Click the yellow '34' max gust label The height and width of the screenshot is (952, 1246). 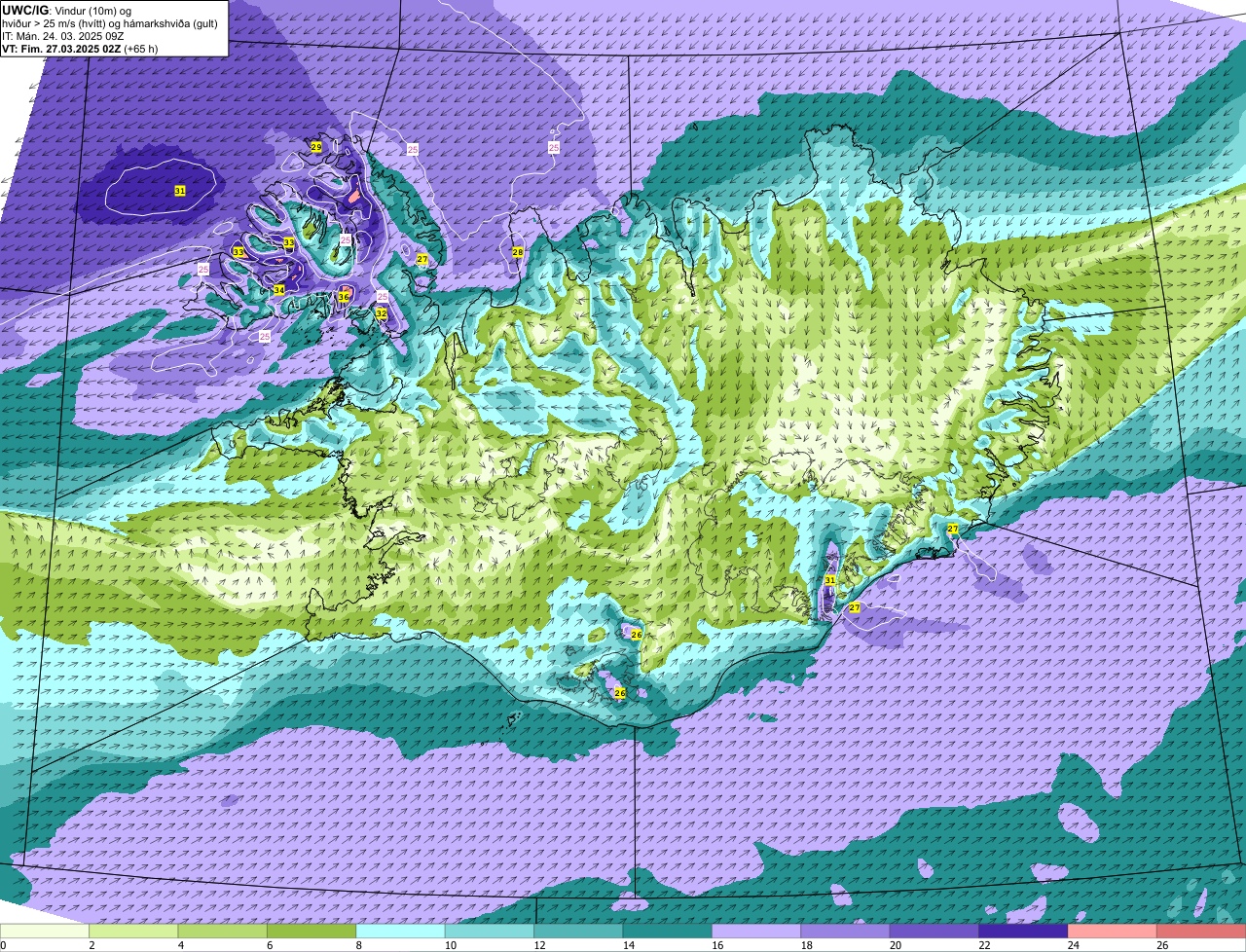(x=279, y=290)
